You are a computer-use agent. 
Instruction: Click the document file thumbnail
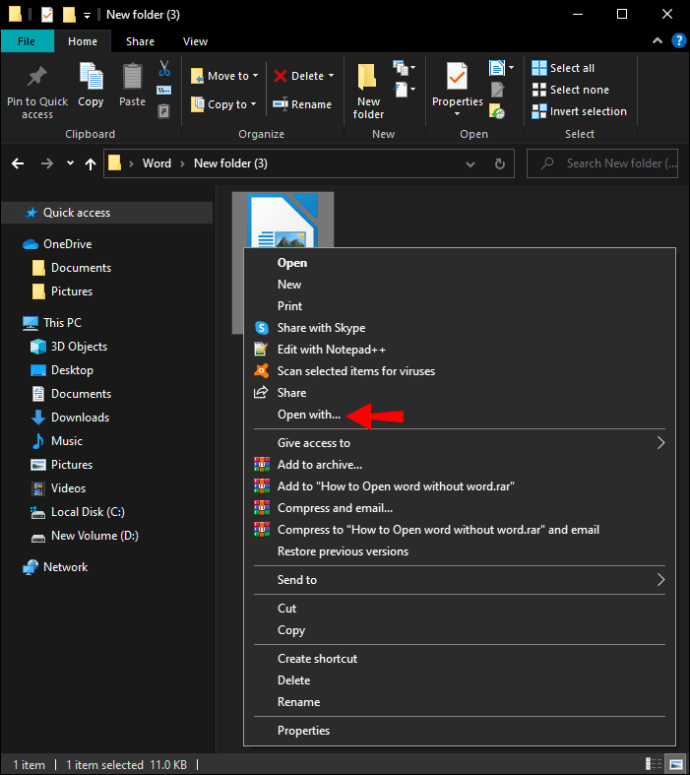283,220
